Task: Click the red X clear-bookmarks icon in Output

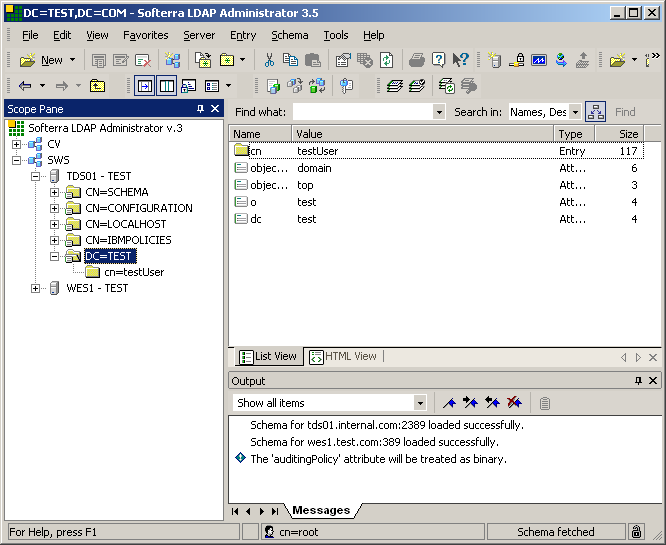Action: point(514,403)
